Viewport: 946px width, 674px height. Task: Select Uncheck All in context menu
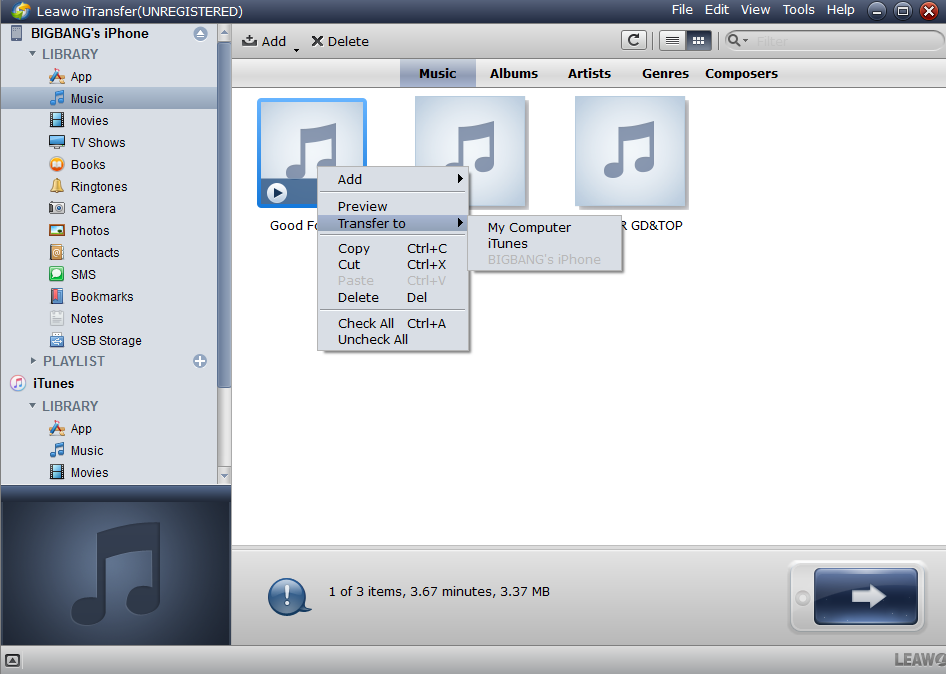pos(393,340)
